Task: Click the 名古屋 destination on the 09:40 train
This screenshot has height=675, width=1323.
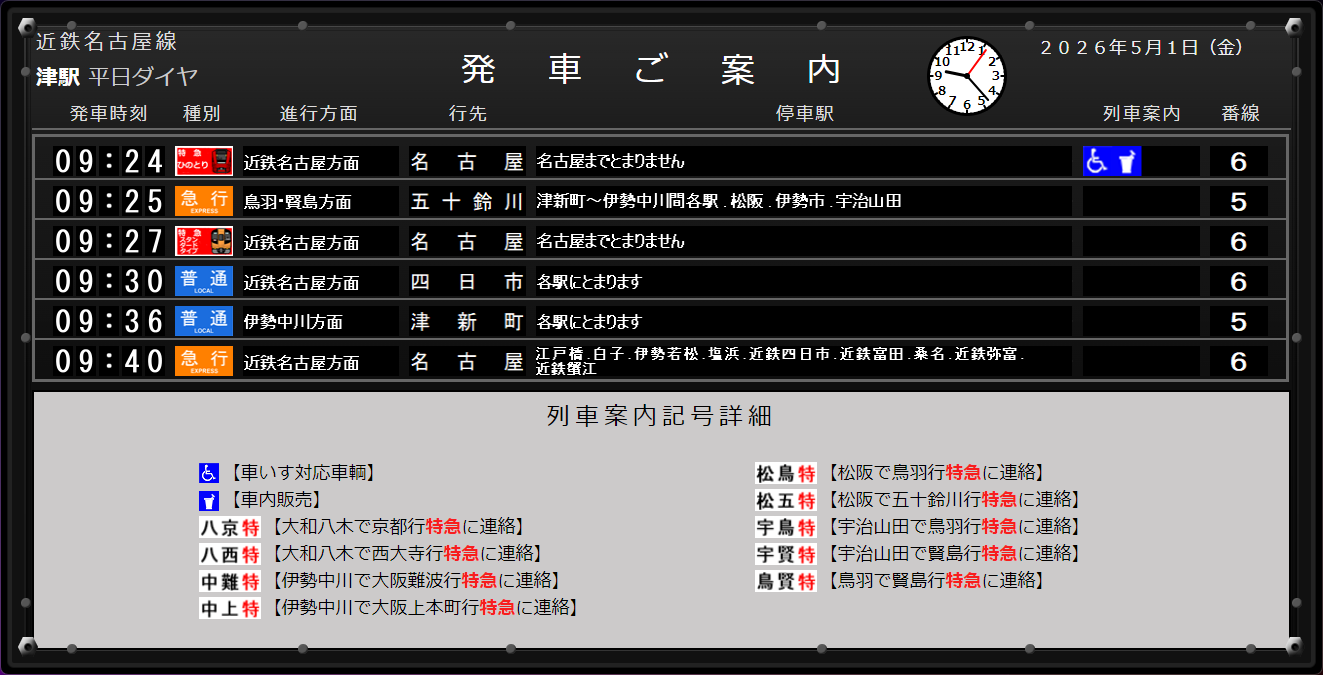Action: (467, 362)
